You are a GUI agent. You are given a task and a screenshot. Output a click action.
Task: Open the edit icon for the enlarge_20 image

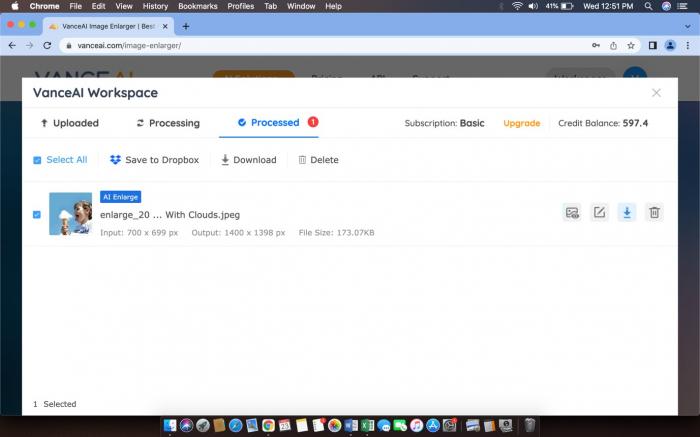(x=599, y=212)
